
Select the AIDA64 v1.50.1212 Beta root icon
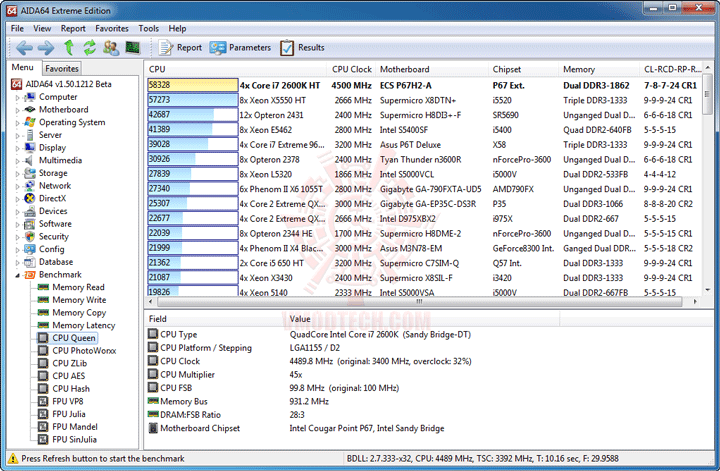pos(17,84)
